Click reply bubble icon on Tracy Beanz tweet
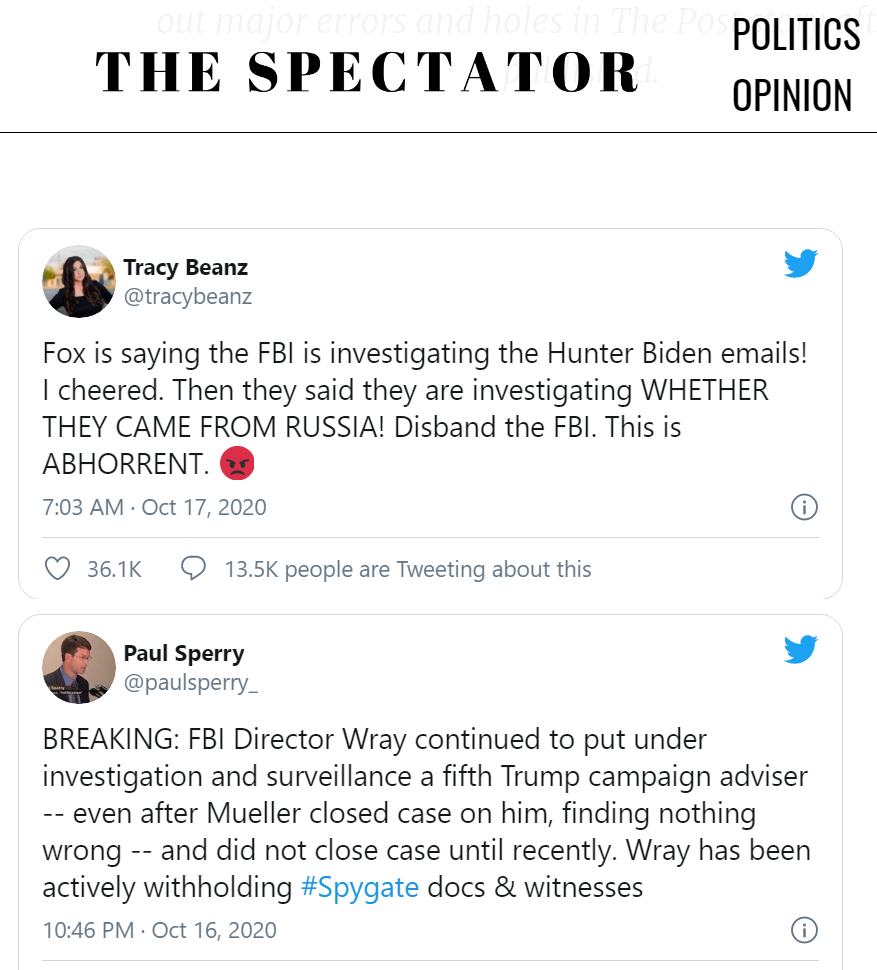Screen dimensions: 877x970 click(193, 569)
